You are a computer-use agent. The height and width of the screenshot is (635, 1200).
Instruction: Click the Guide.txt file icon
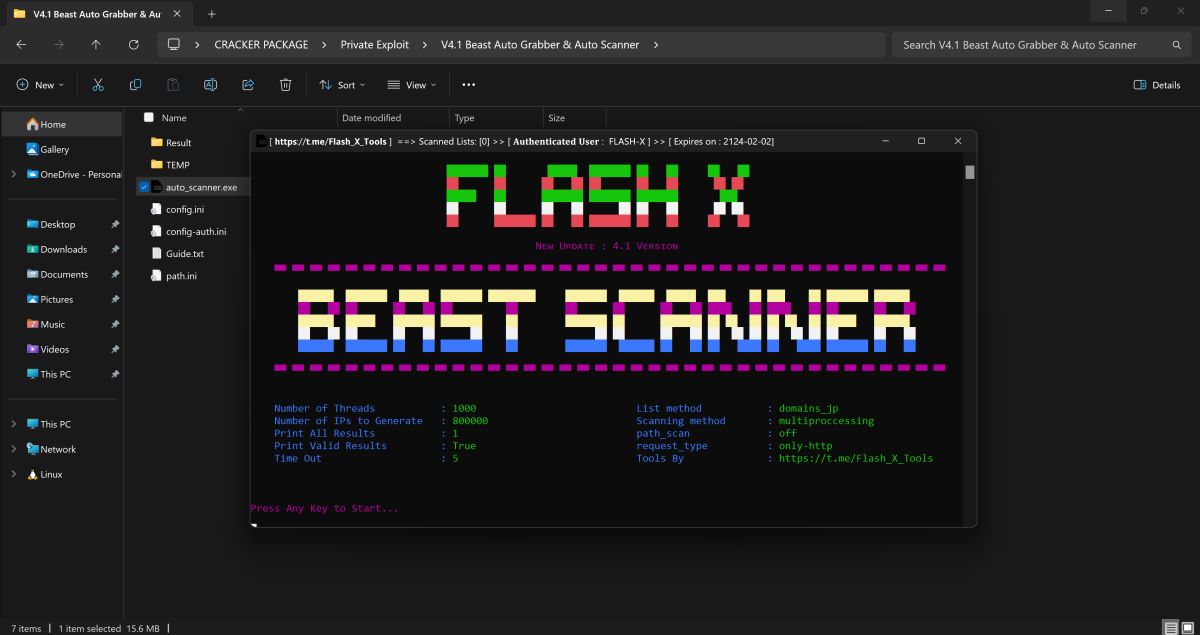click(x=156, y=253)
